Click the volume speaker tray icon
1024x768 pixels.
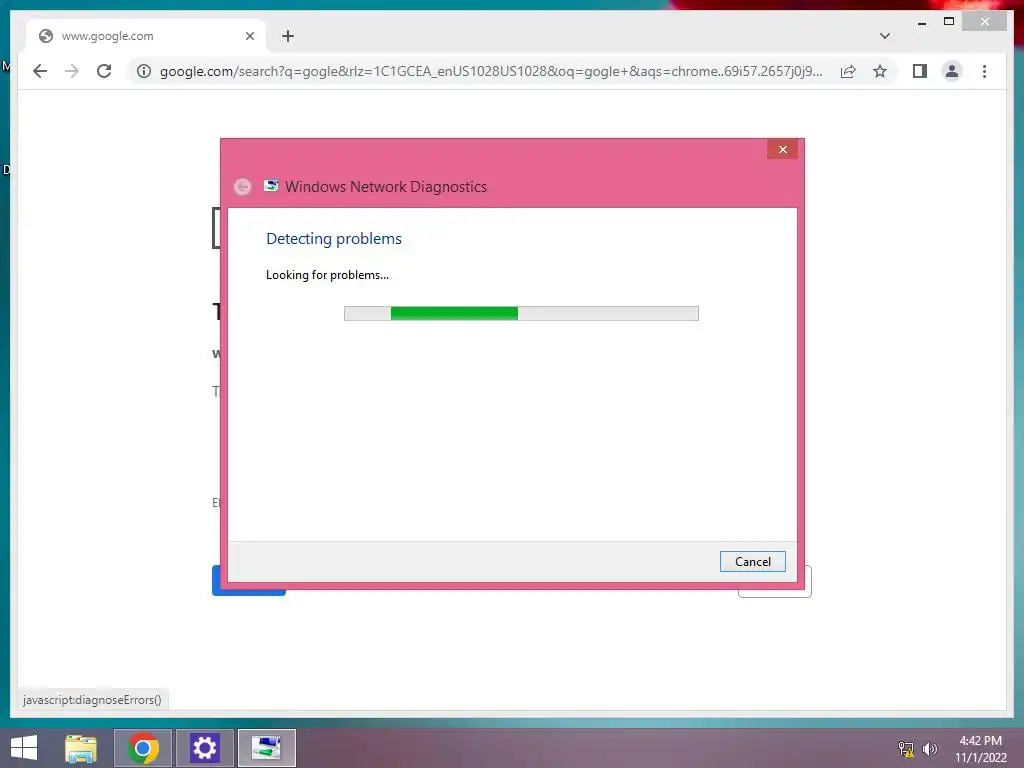click(x=929, y=749)
